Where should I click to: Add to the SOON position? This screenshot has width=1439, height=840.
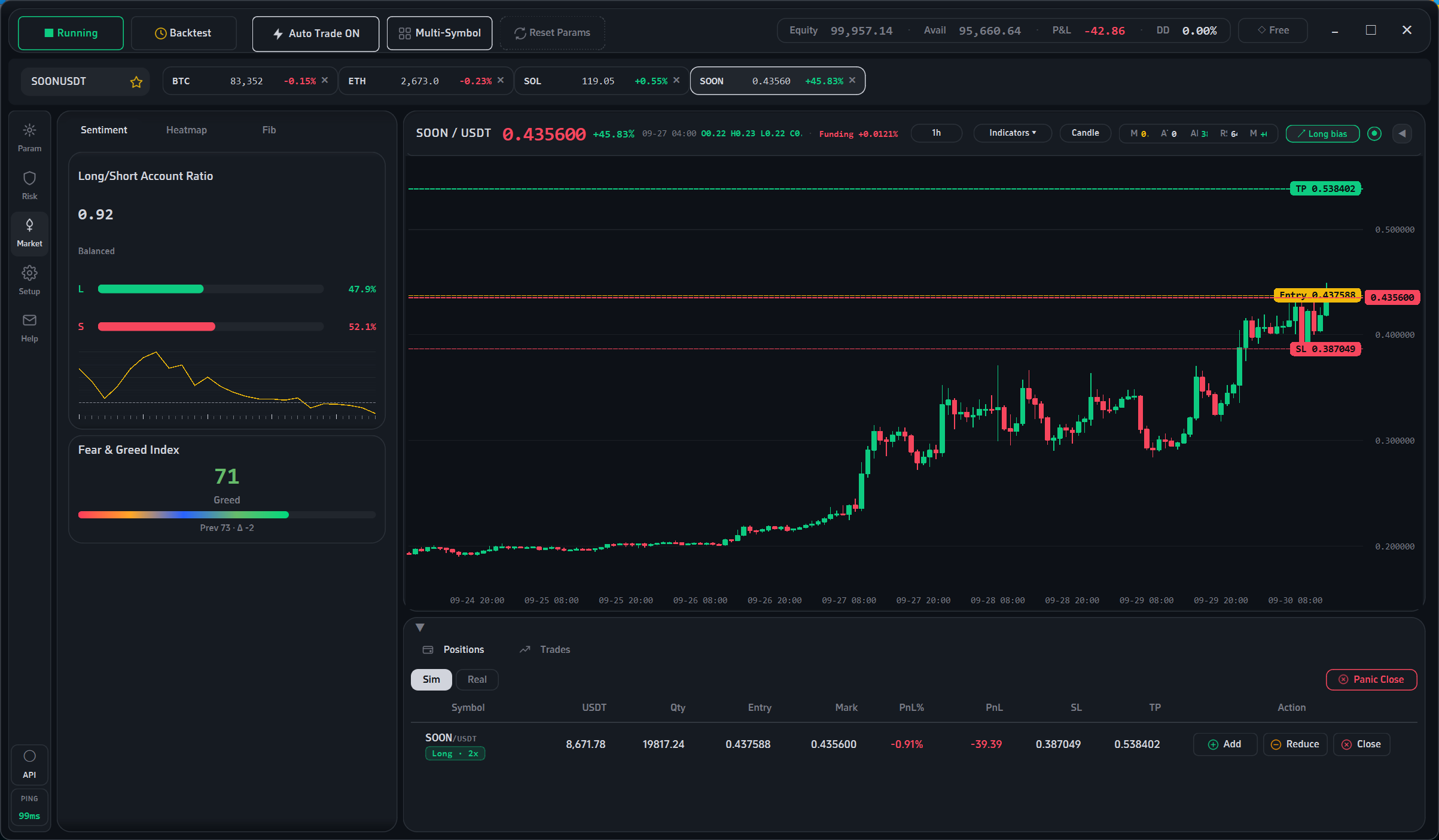pos(1225,744)
